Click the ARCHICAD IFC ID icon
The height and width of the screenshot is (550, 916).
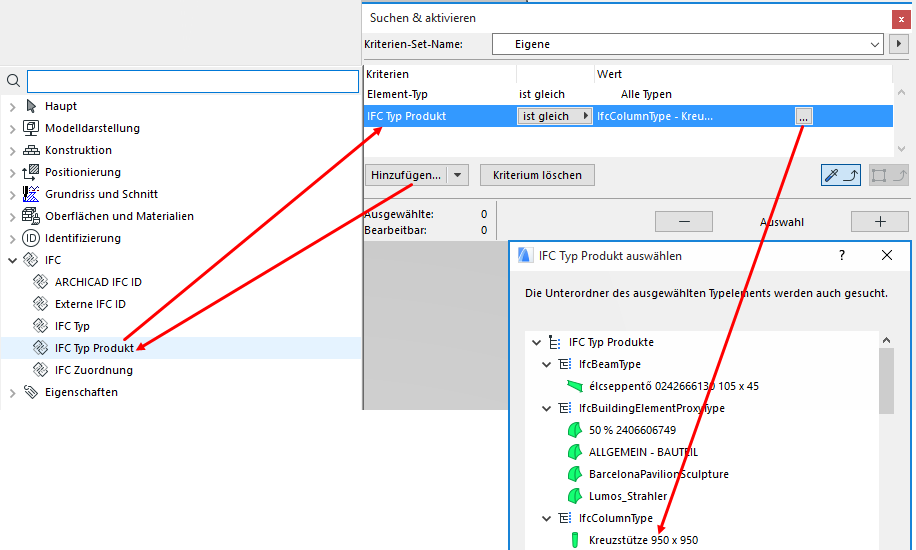pos(40,282)
